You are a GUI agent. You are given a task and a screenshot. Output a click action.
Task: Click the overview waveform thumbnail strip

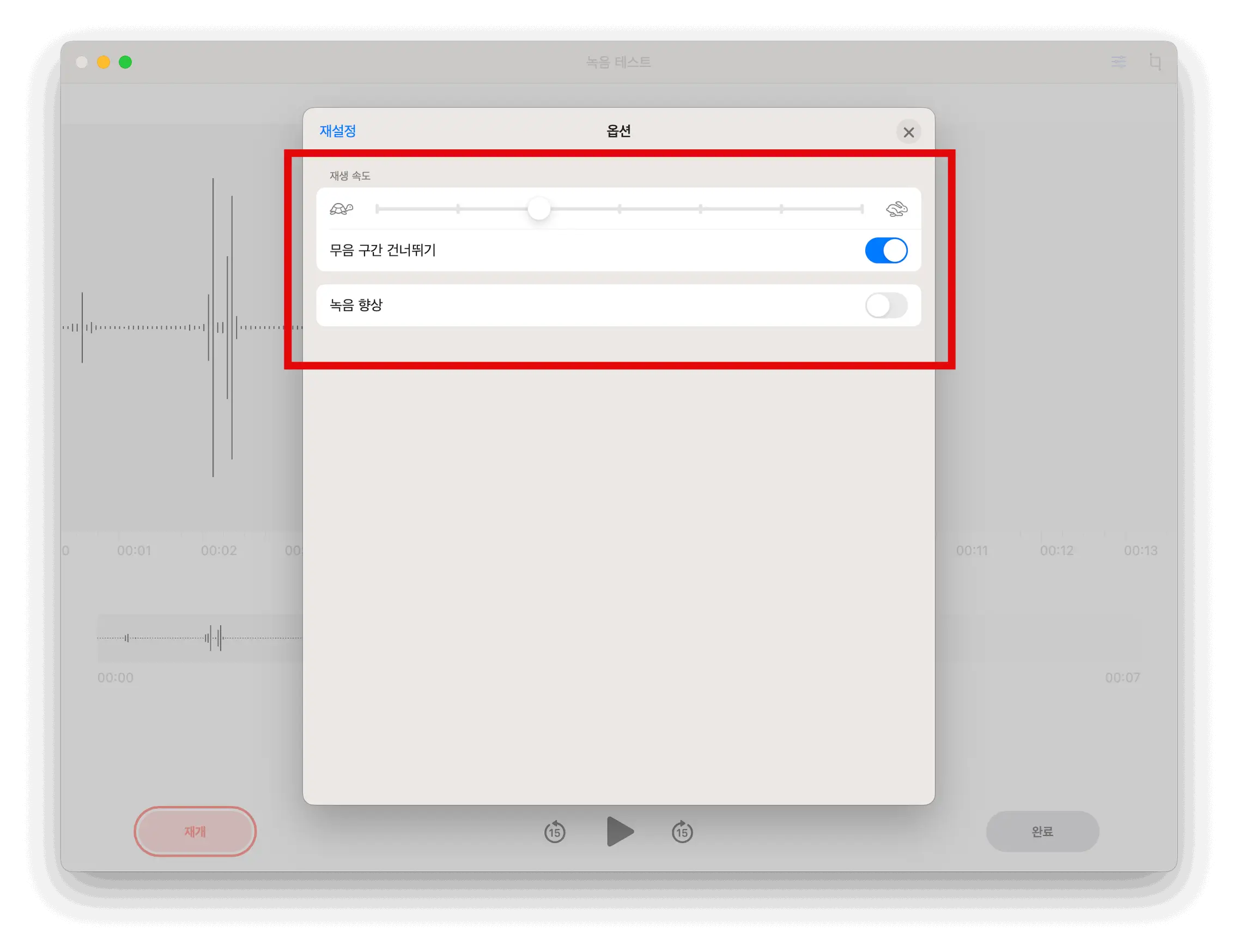pos(198,638)
